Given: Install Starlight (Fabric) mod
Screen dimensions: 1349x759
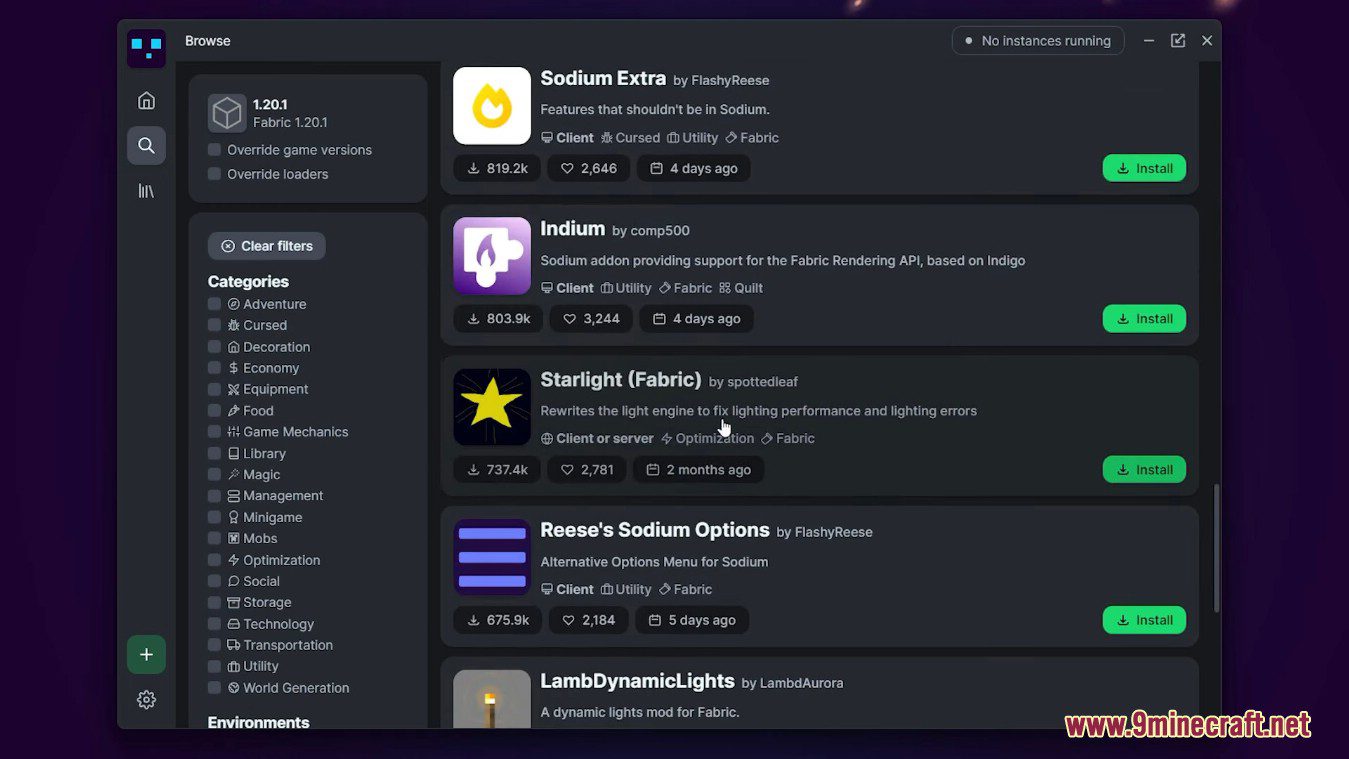Looking at the screenshot, I should point(1144,469).
